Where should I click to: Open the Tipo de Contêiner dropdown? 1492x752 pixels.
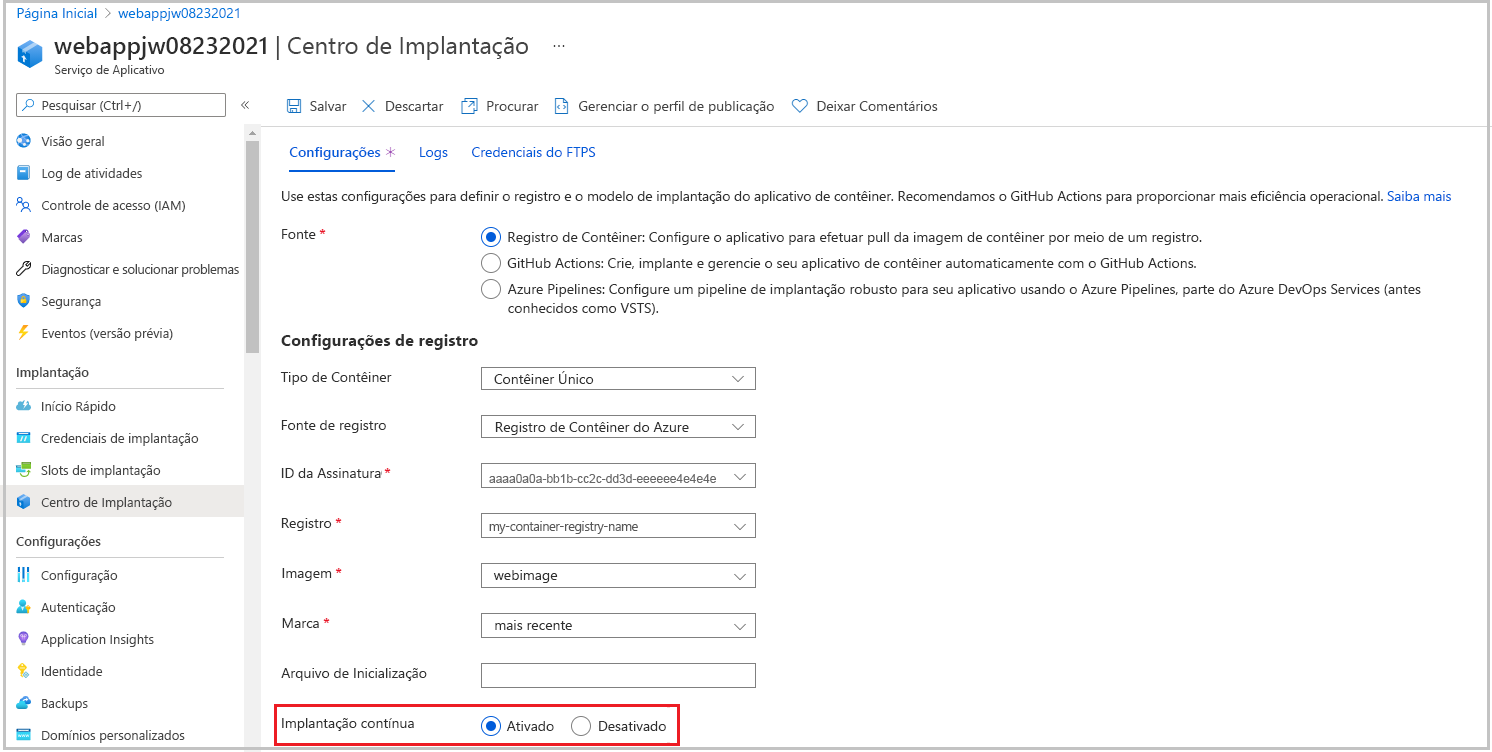pyautogui.click(x=618, y=379)
